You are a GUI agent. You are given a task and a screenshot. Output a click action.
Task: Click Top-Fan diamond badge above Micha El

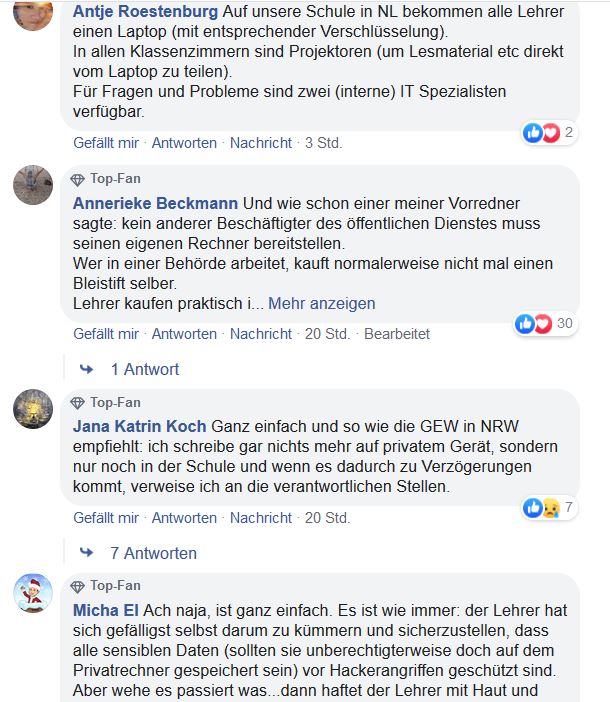78,586
